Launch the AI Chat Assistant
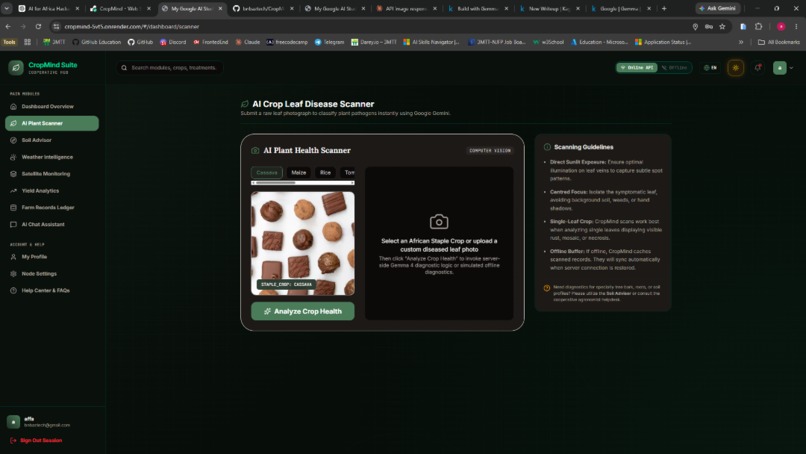 43,224
